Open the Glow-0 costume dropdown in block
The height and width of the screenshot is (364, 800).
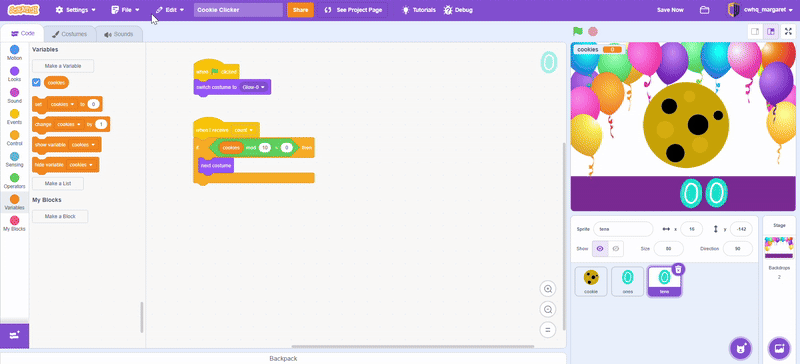click(254, 87)
